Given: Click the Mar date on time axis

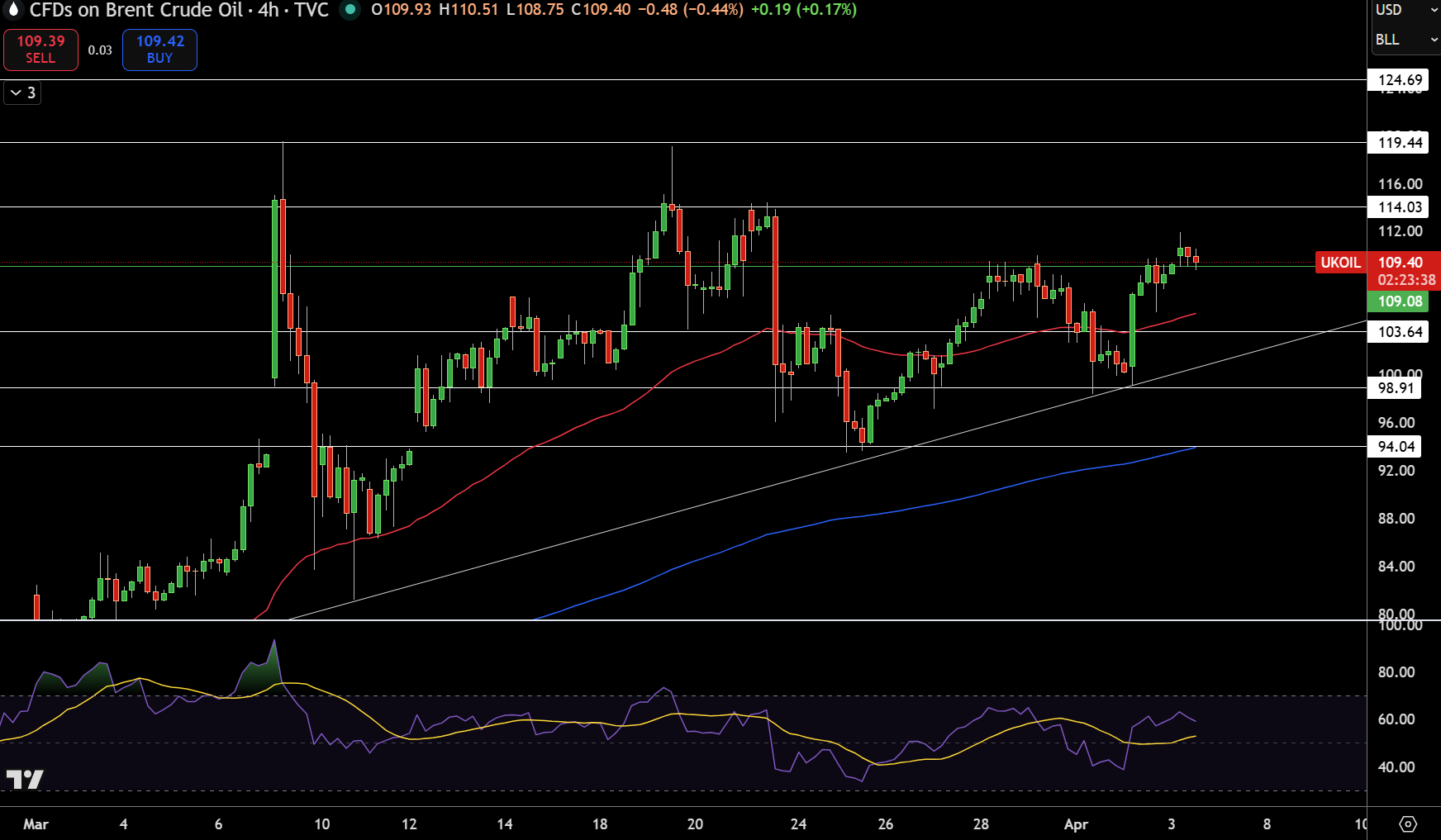Looking at the screenshot, I should tap(36, 824).
